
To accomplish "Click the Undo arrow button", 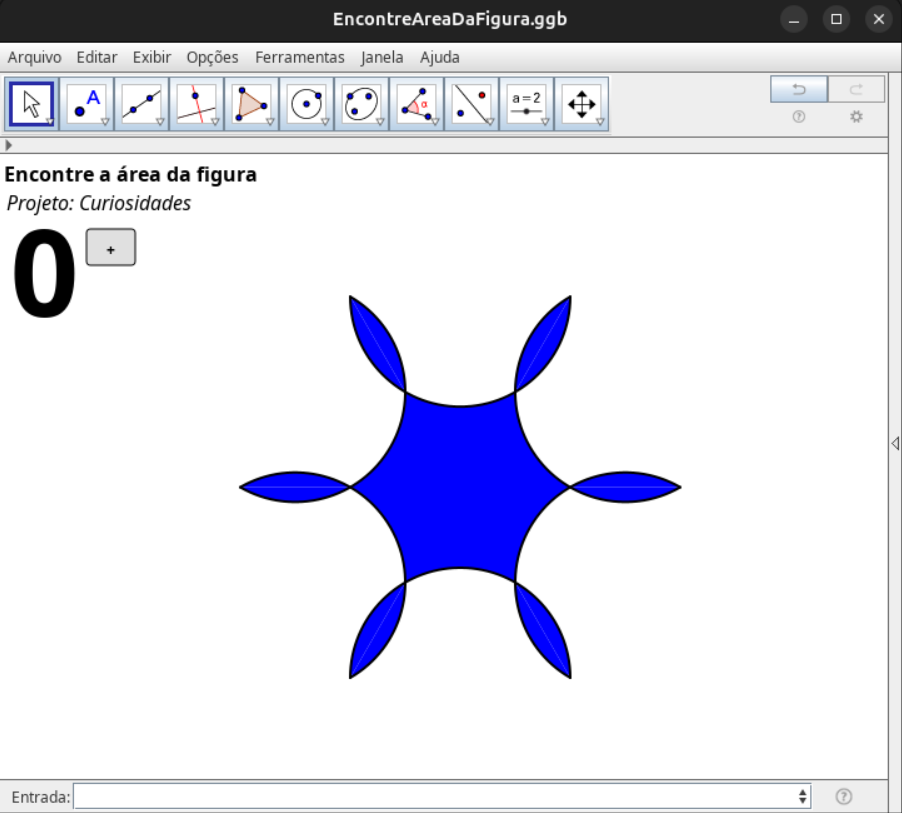I will (799, 90).
